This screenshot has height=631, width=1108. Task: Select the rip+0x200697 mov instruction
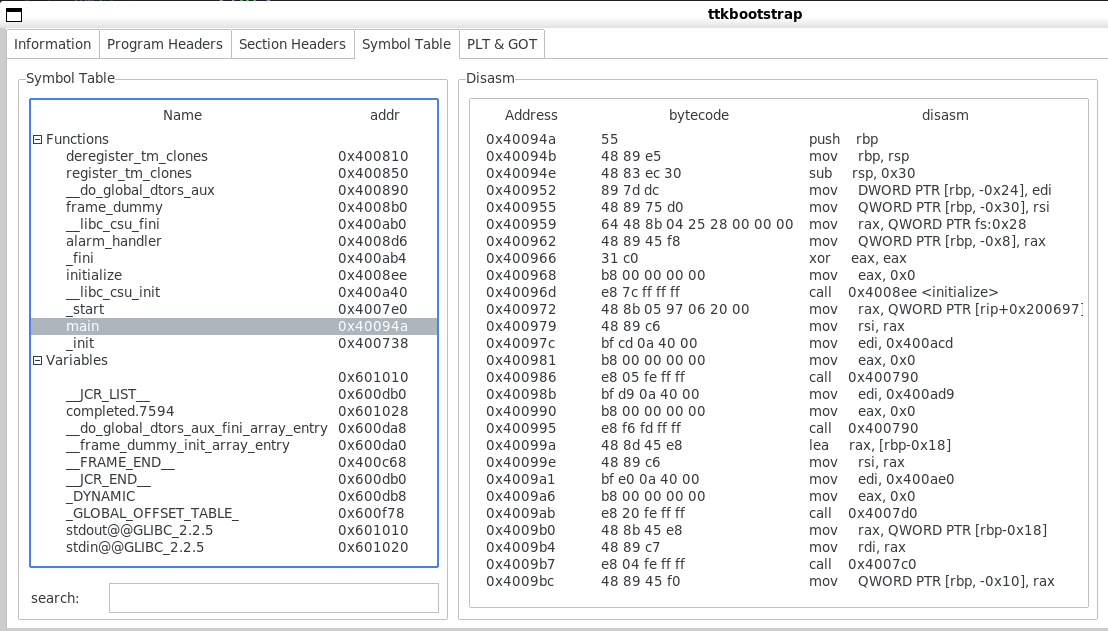coord(779,309)
